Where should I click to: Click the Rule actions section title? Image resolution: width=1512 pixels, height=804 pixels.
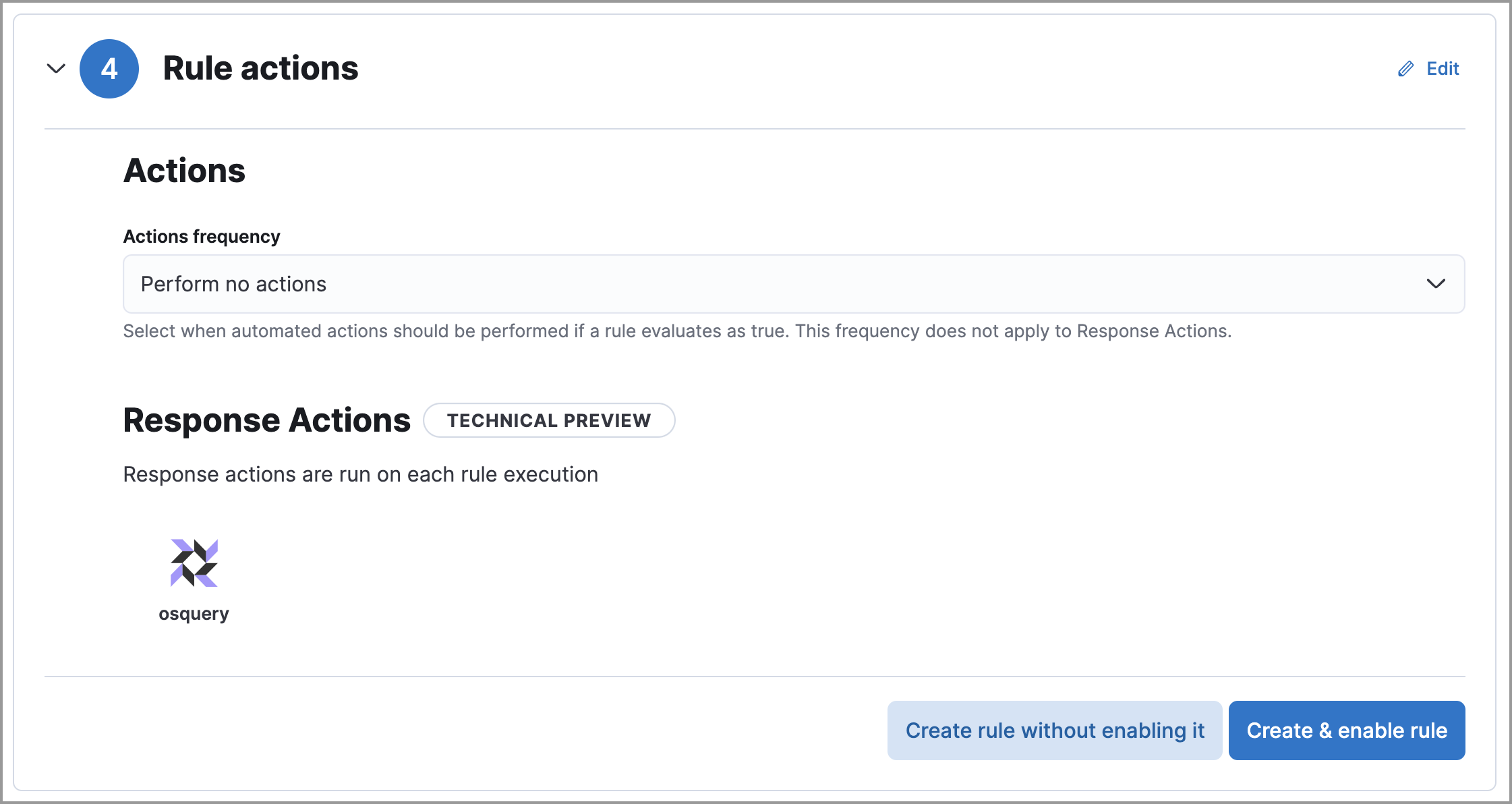coord(260,69)
